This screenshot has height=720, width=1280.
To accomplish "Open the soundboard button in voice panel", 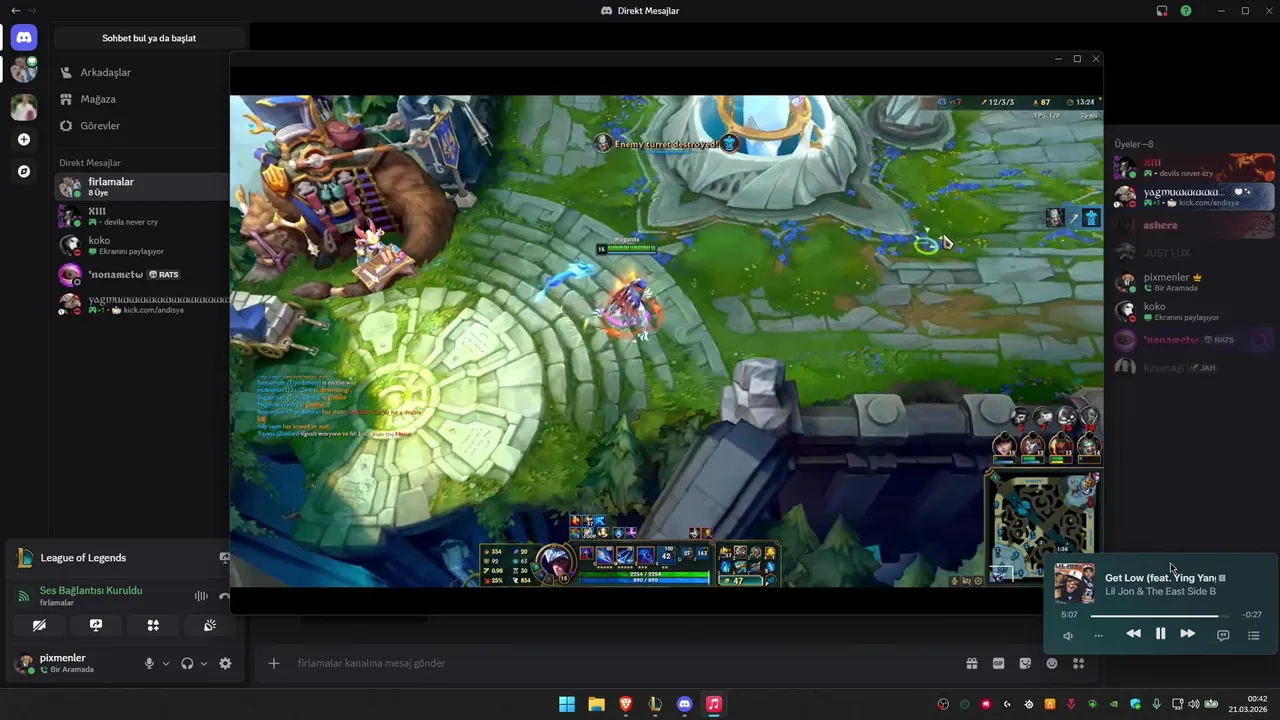I will (x=210, y=625).
